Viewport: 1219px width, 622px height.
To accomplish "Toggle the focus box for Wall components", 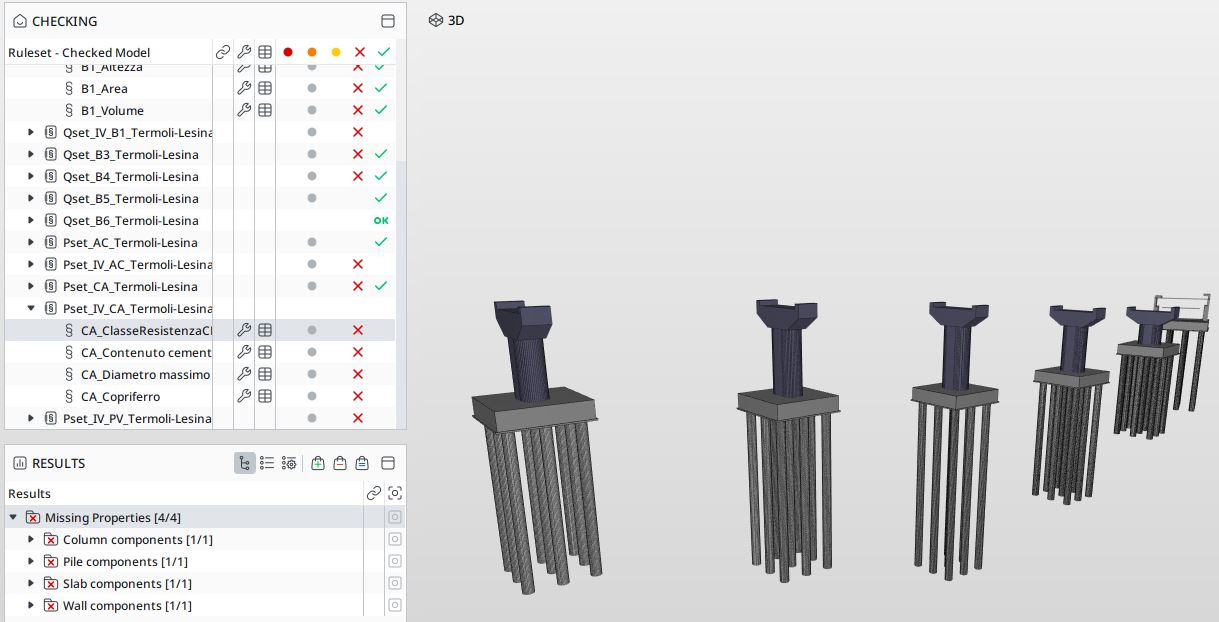I will 395,606.
